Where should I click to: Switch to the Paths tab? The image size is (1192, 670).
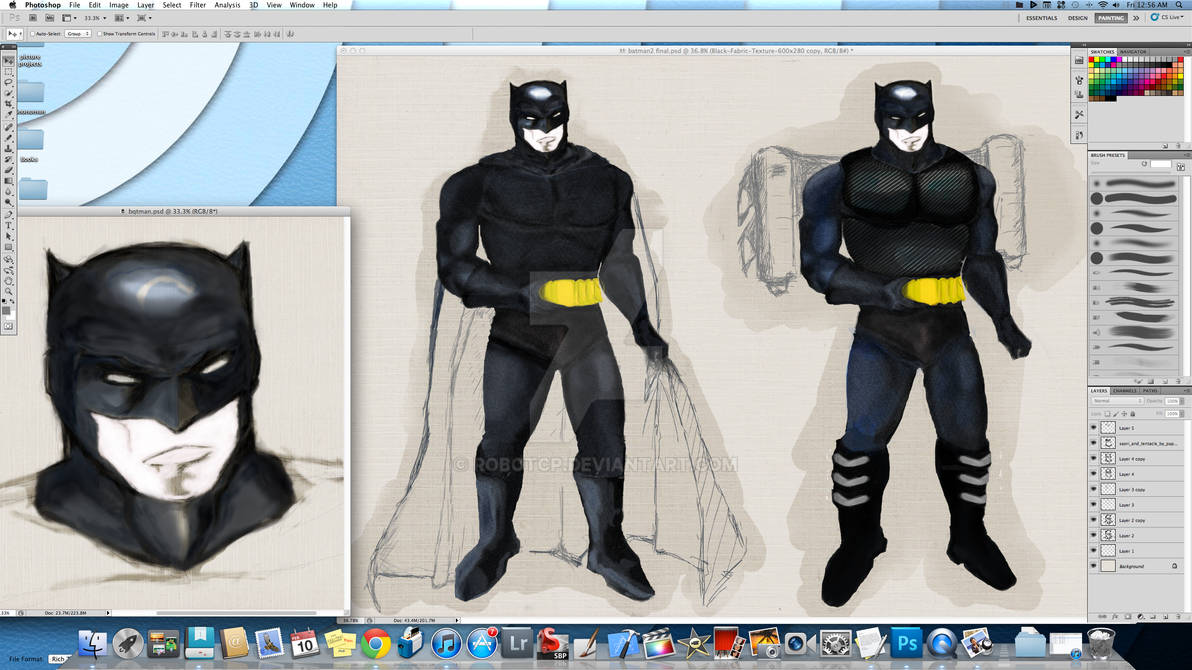point(1150,391)
